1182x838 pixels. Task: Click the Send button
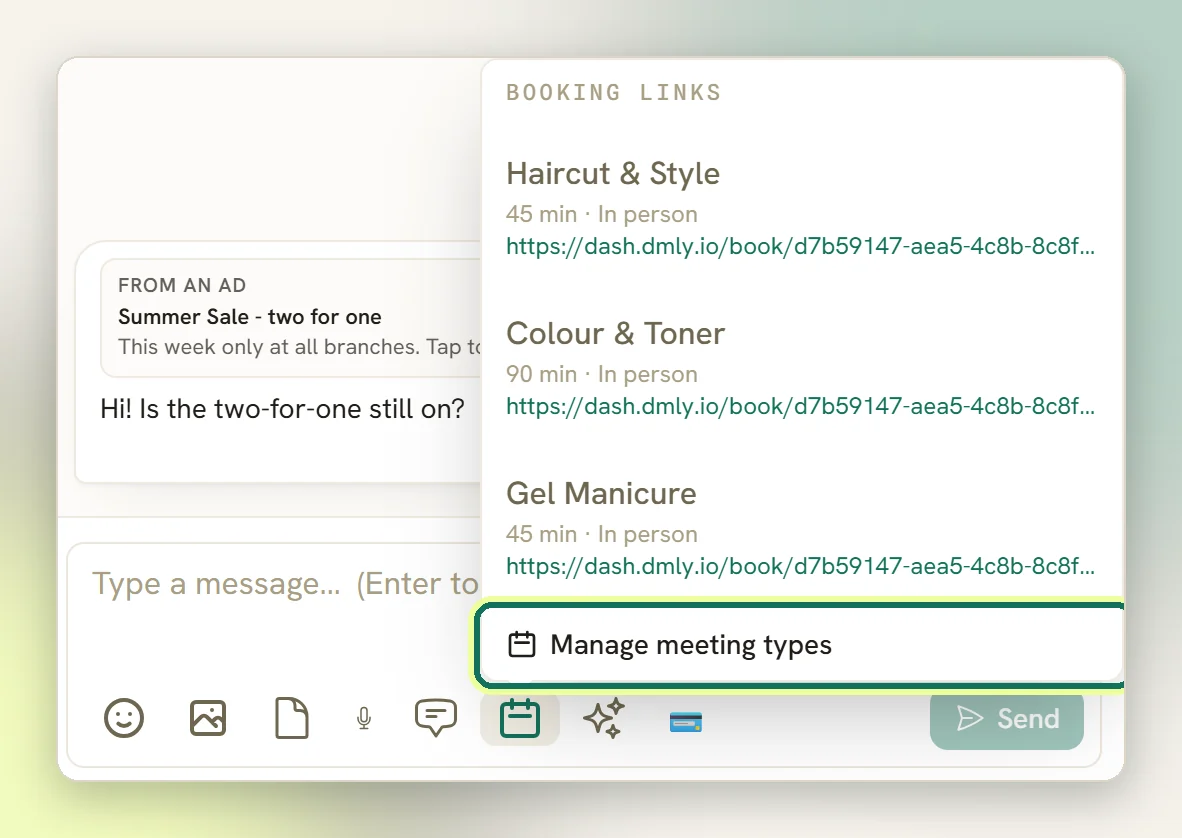point(1007,719)
